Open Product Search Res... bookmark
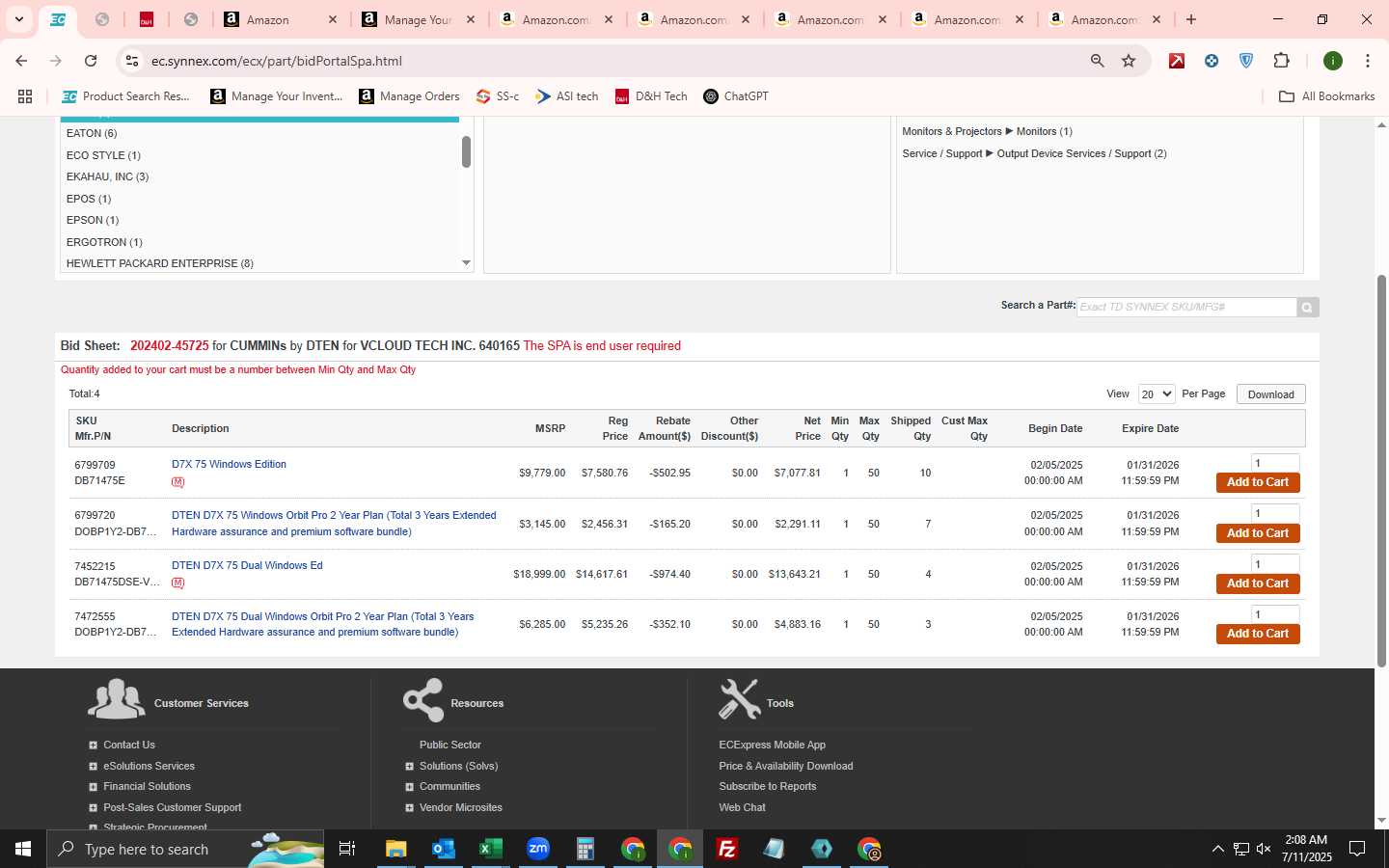 point(125,96)
